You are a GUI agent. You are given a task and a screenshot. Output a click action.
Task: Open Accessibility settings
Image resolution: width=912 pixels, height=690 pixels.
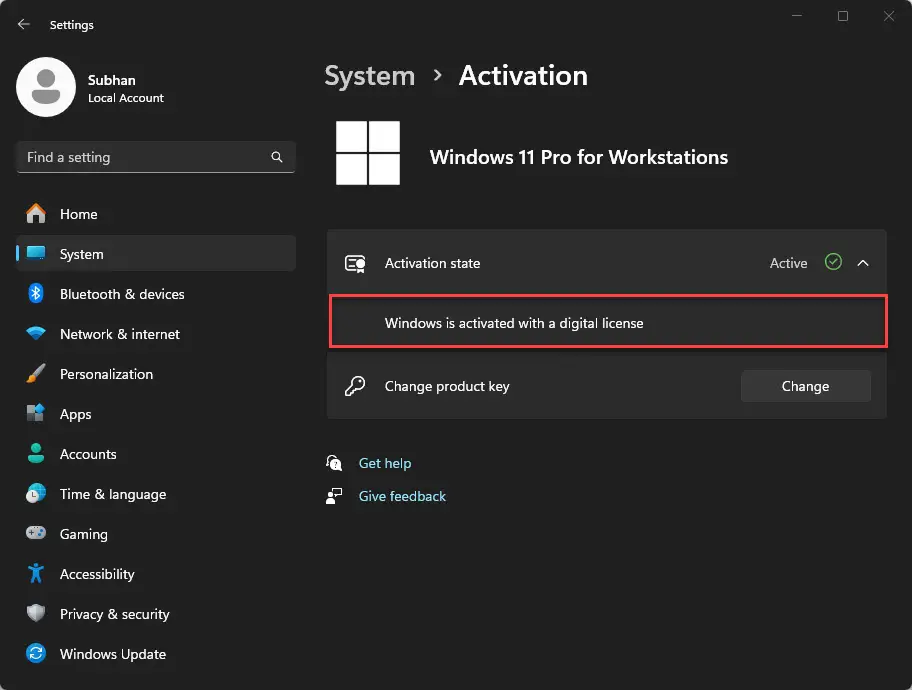click(x=97, y=574)
